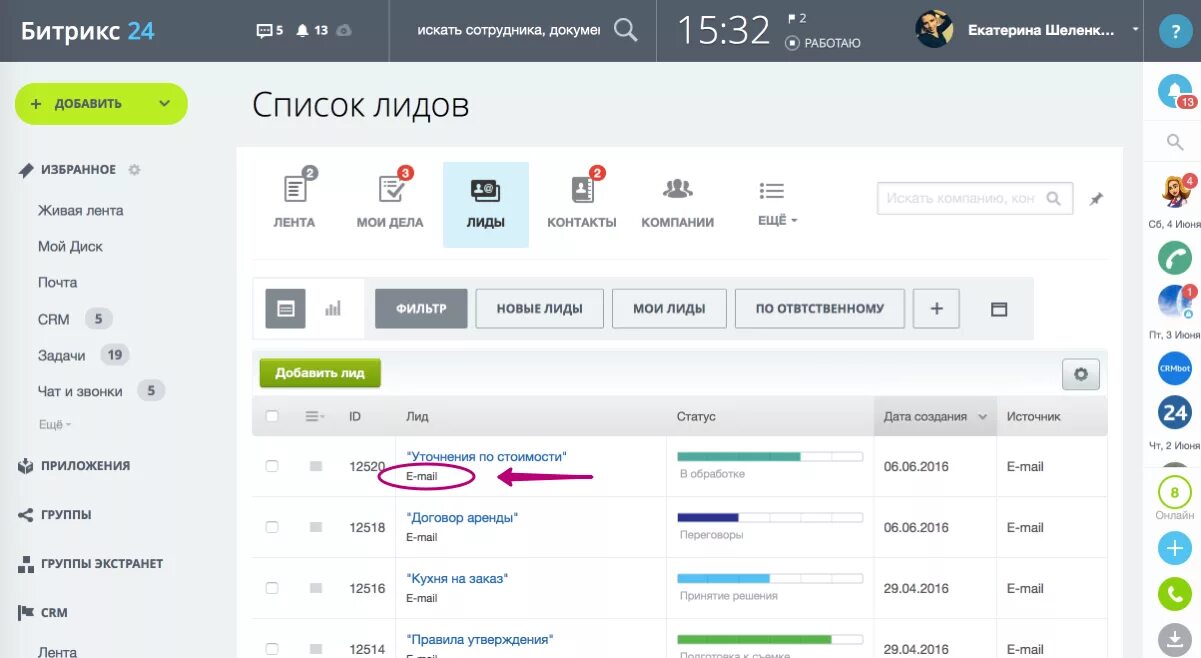The image size is (1201, 658).
Task: Sort by Дата создания column arrow
Action: [983, 417]
